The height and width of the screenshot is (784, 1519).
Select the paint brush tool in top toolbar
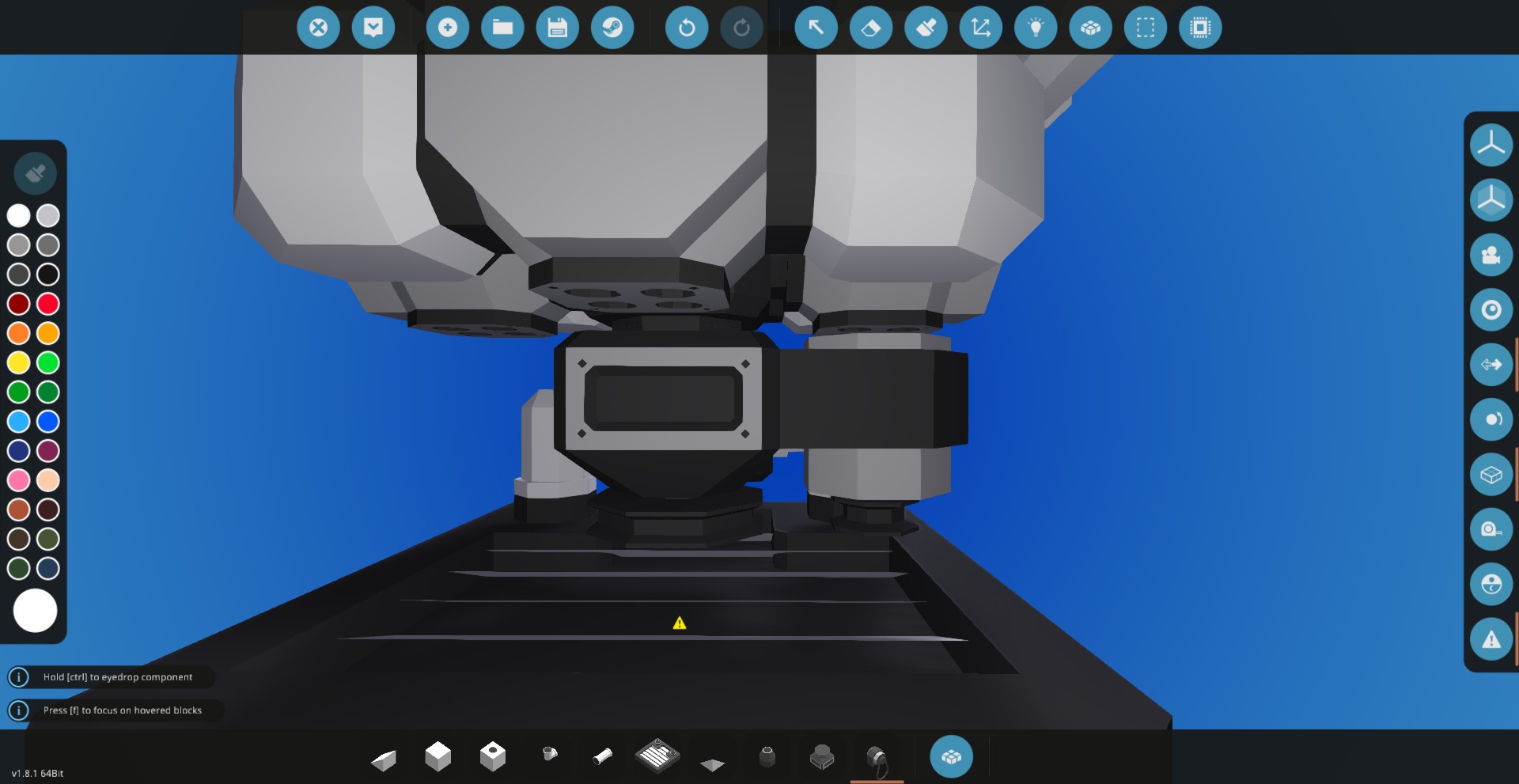[926, 28]
